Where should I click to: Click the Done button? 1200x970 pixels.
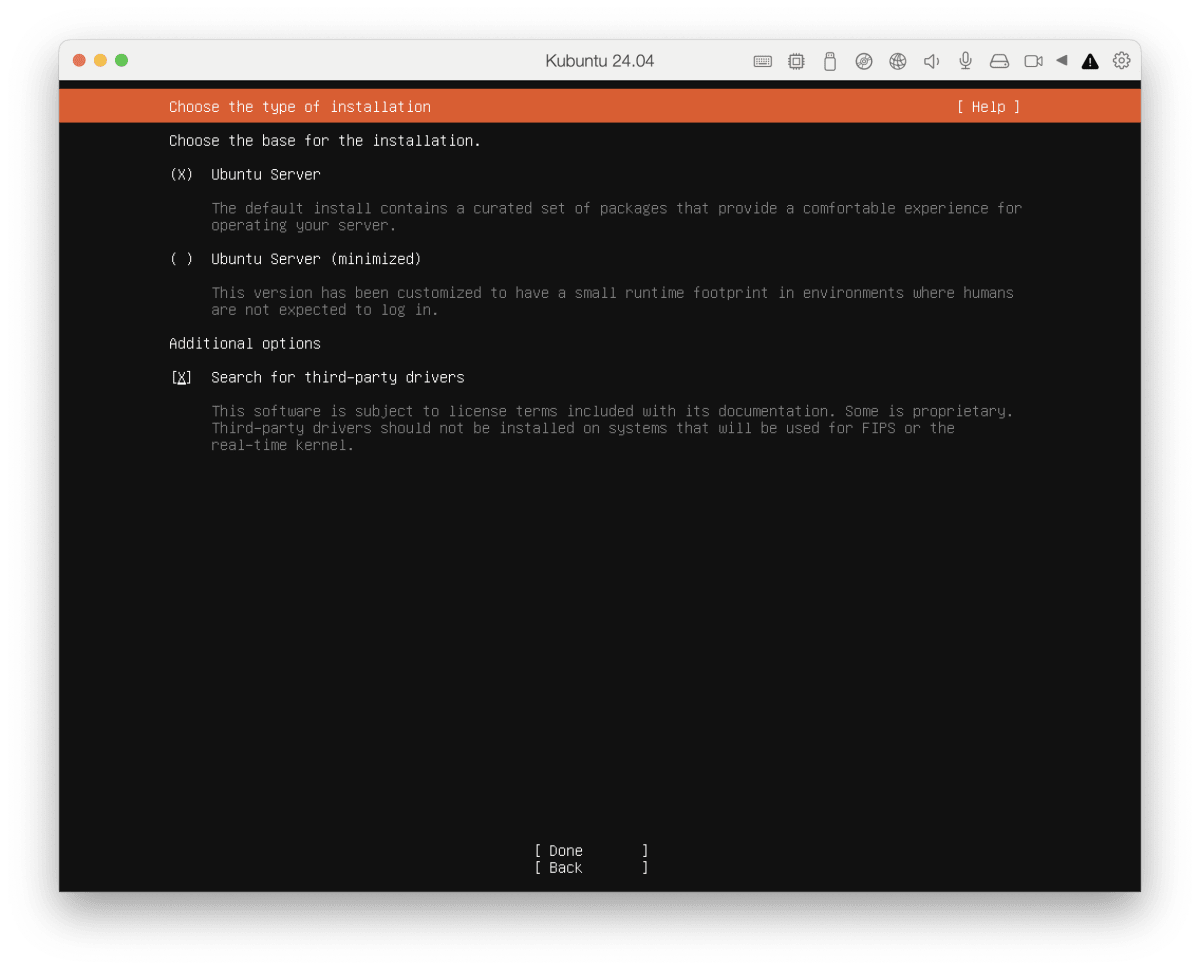pyautogui.click(x=591, y=851)
